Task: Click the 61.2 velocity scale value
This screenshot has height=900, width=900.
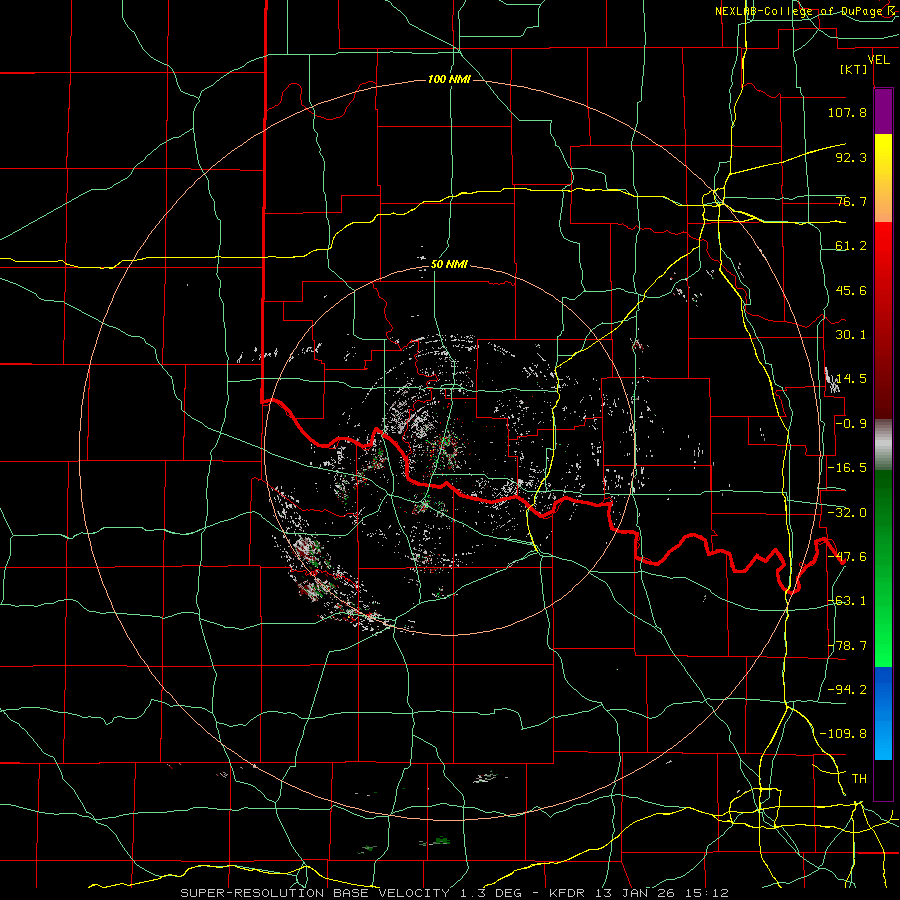Action: coord(851,246)
